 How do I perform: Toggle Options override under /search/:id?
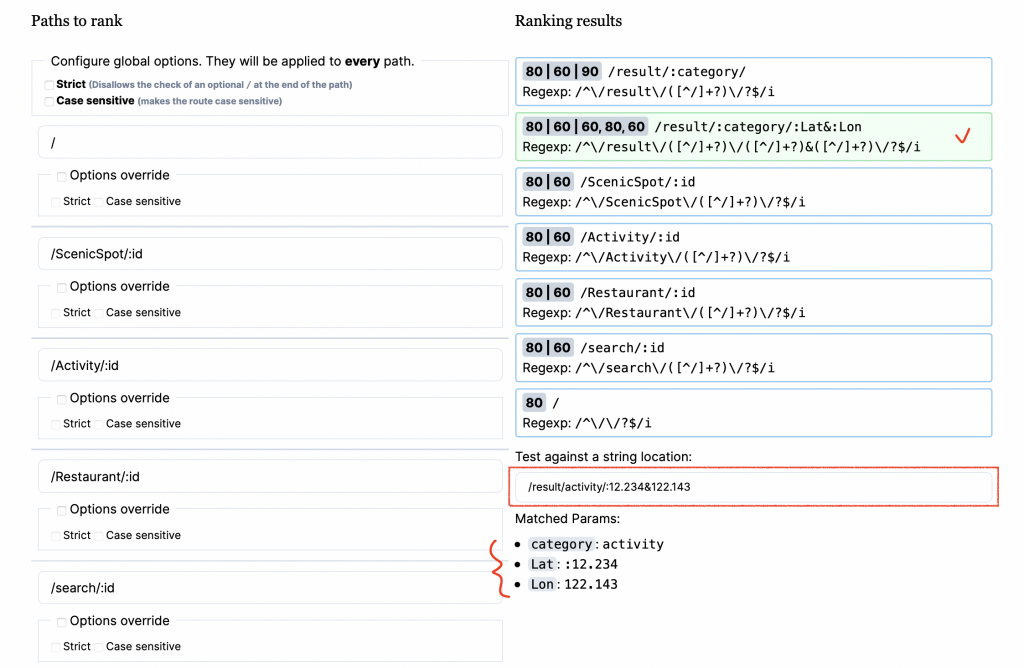tap(62, 621)
